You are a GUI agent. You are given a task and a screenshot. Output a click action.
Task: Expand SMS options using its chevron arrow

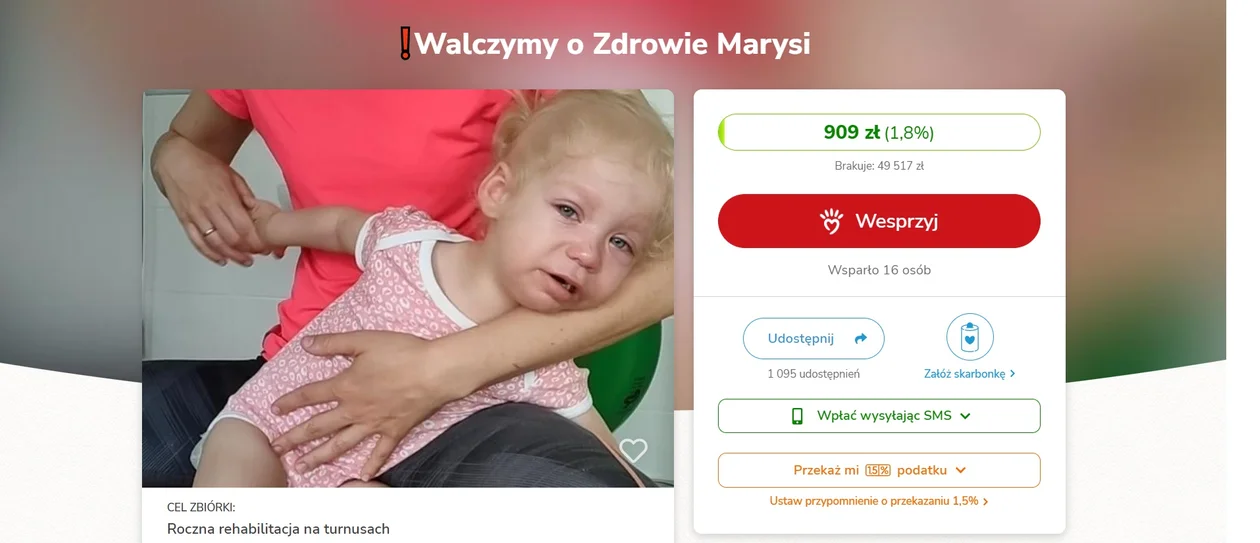(x=965, y=416)
